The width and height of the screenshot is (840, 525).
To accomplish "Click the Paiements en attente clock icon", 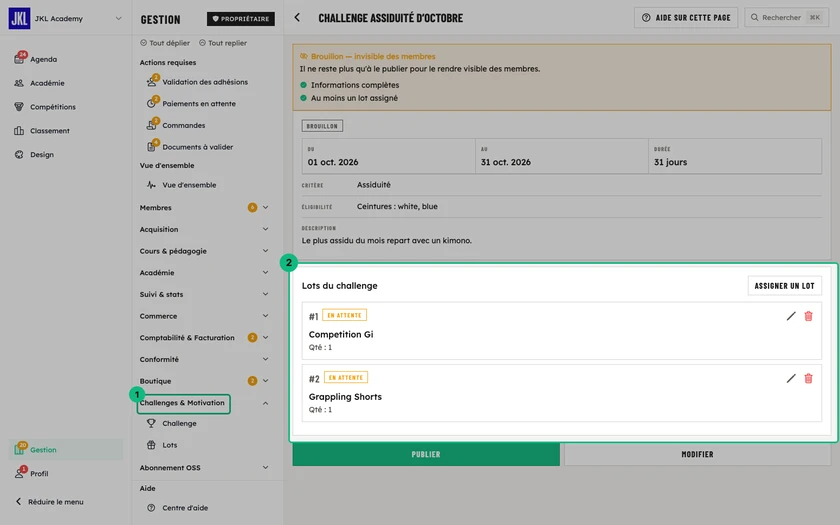I will click(152, 103).
